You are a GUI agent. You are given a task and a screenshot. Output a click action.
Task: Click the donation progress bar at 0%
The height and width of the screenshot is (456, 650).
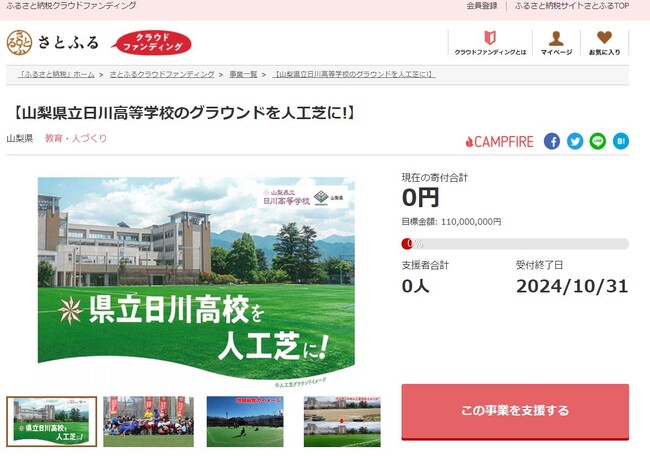click(515, 244)
